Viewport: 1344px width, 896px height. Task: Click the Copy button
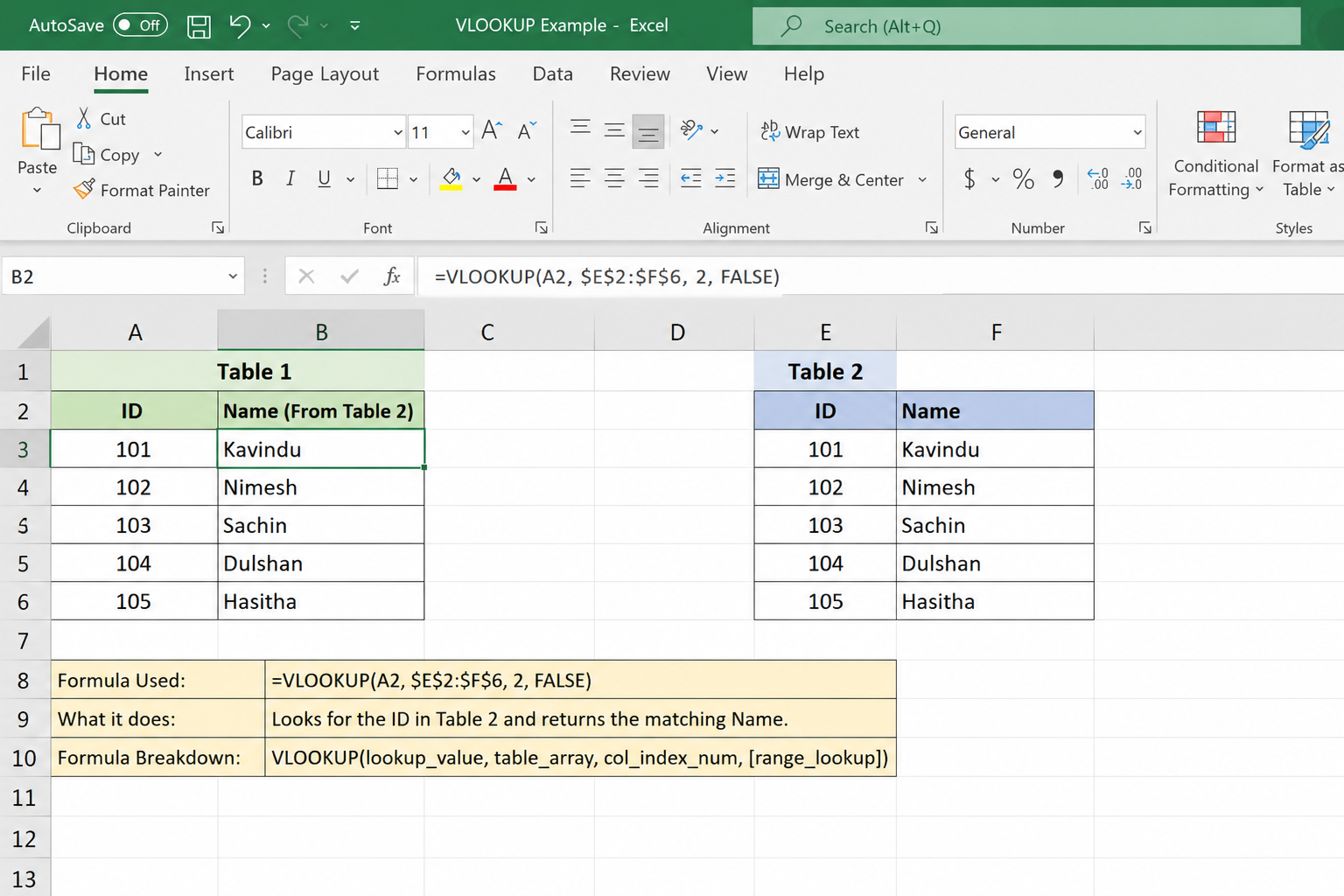point(108,155)
